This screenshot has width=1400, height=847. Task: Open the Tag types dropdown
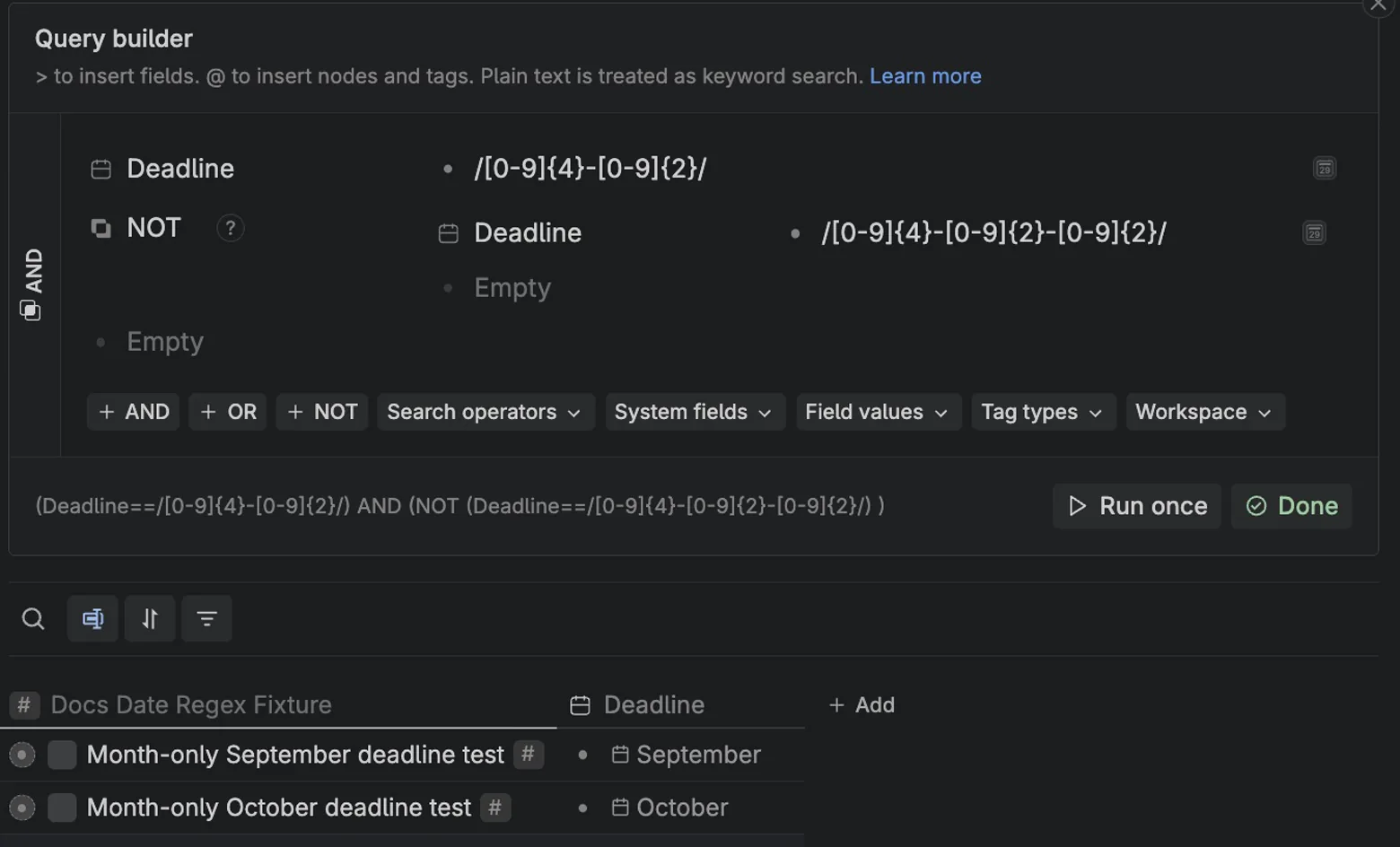coord(1044,412)
